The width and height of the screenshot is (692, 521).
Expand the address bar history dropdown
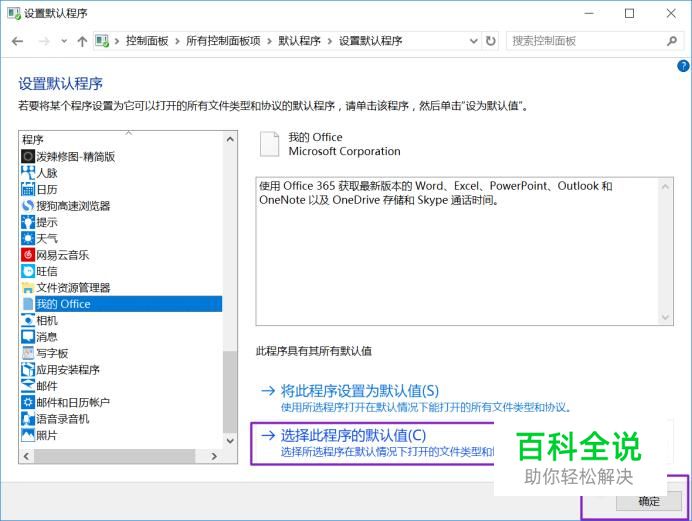[474, 41]
